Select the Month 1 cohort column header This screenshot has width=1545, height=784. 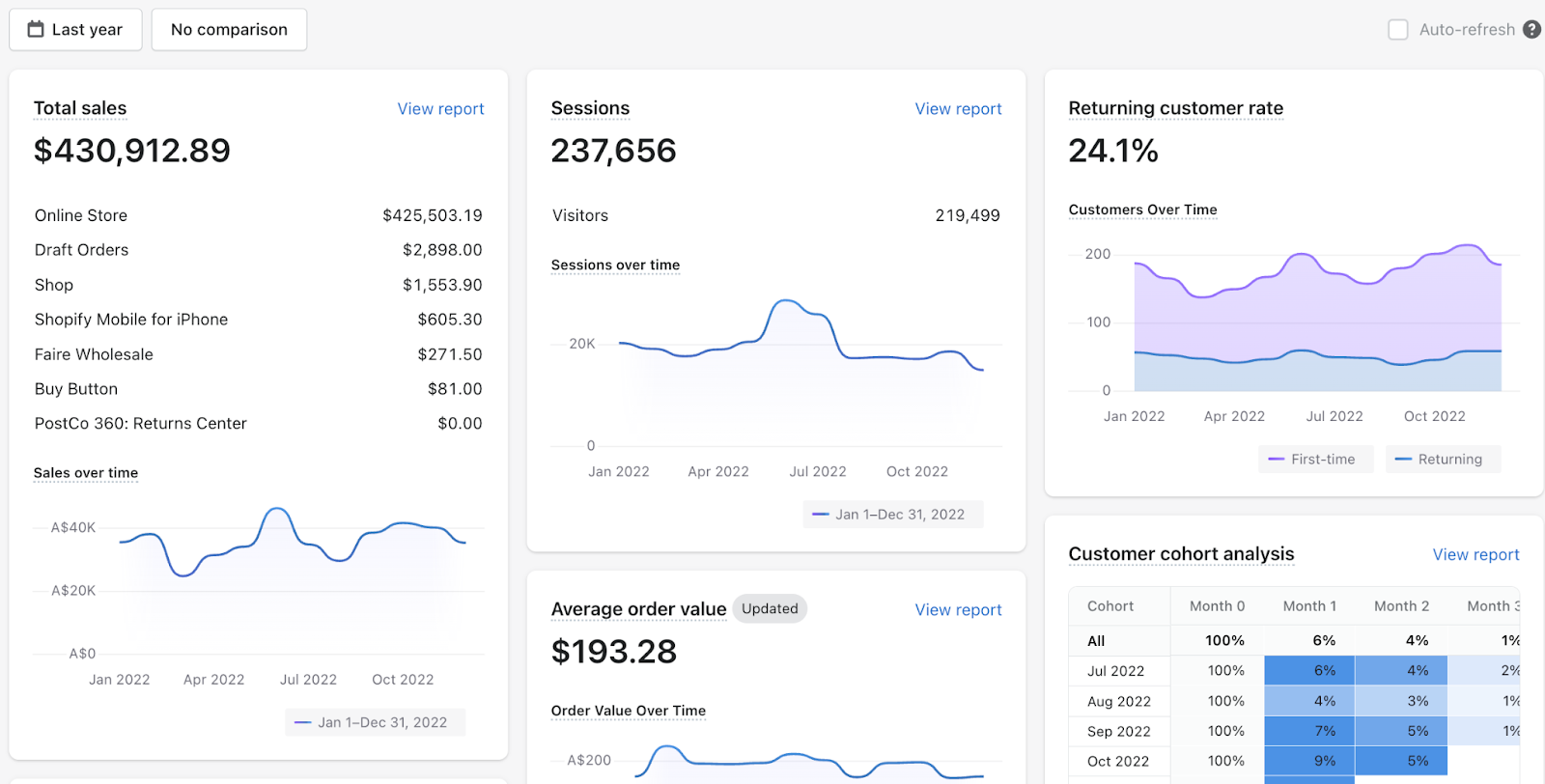point(1309,606)
